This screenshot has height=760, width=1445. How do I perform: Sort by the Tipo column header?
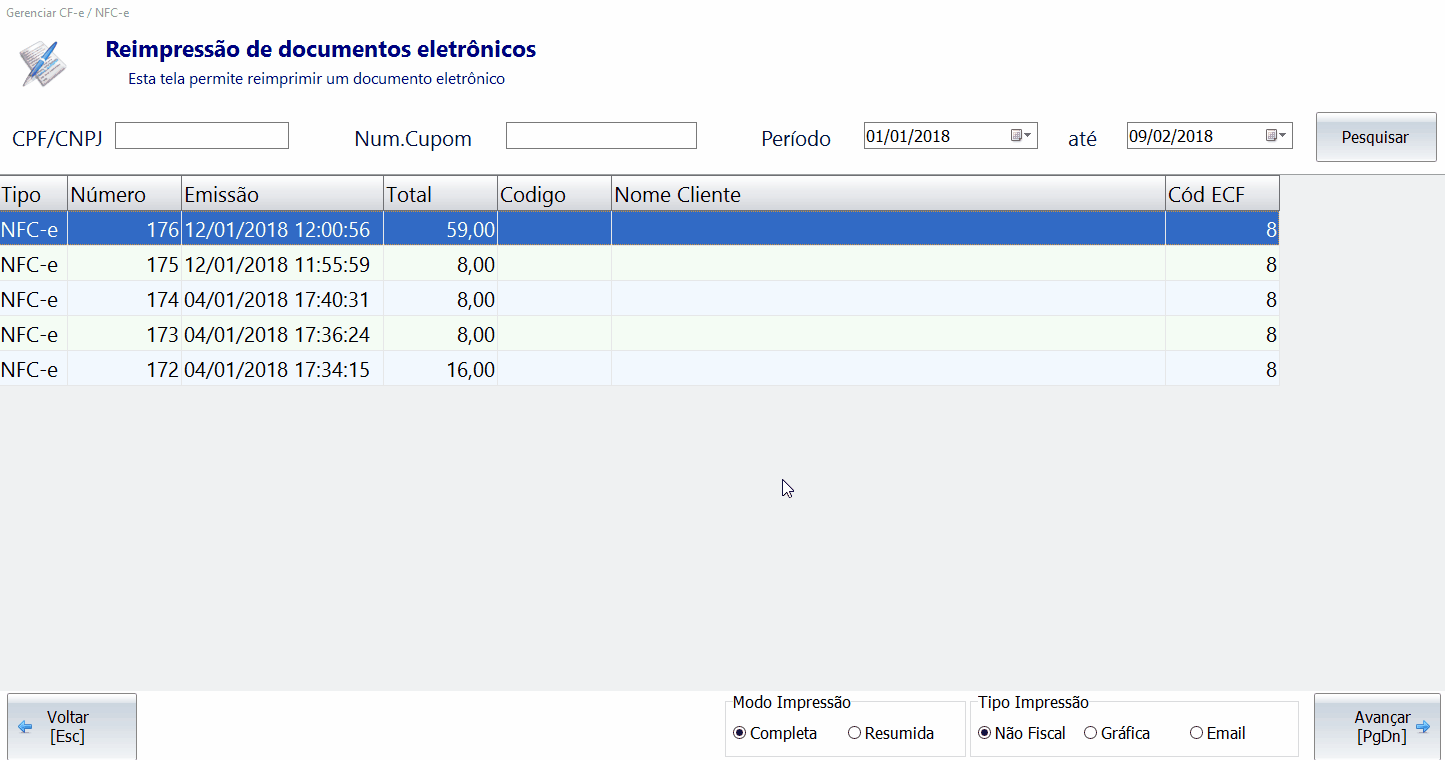tap(34, 194)
